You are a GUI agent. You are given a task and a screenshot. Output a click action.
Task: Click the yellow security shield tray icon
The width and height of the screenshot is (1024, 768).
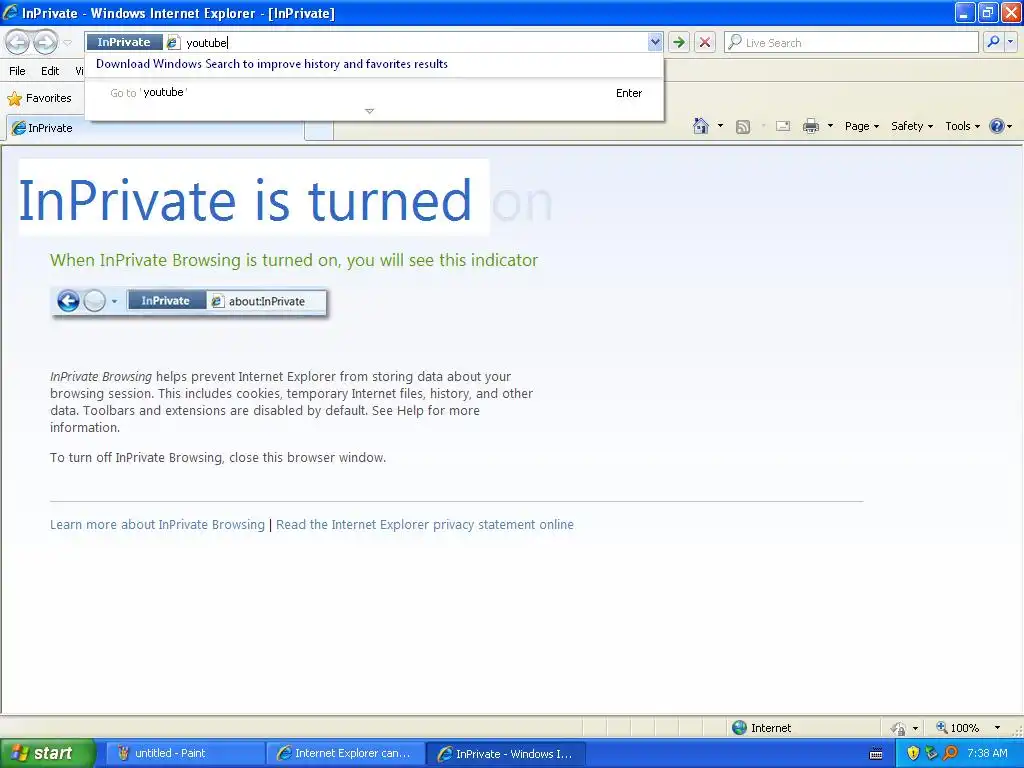(913, 753)
